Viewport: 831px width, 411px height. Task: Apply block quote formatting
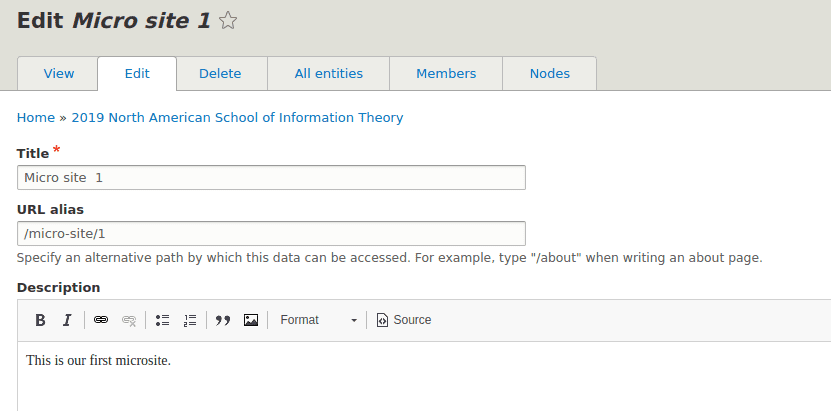point(223,320)
